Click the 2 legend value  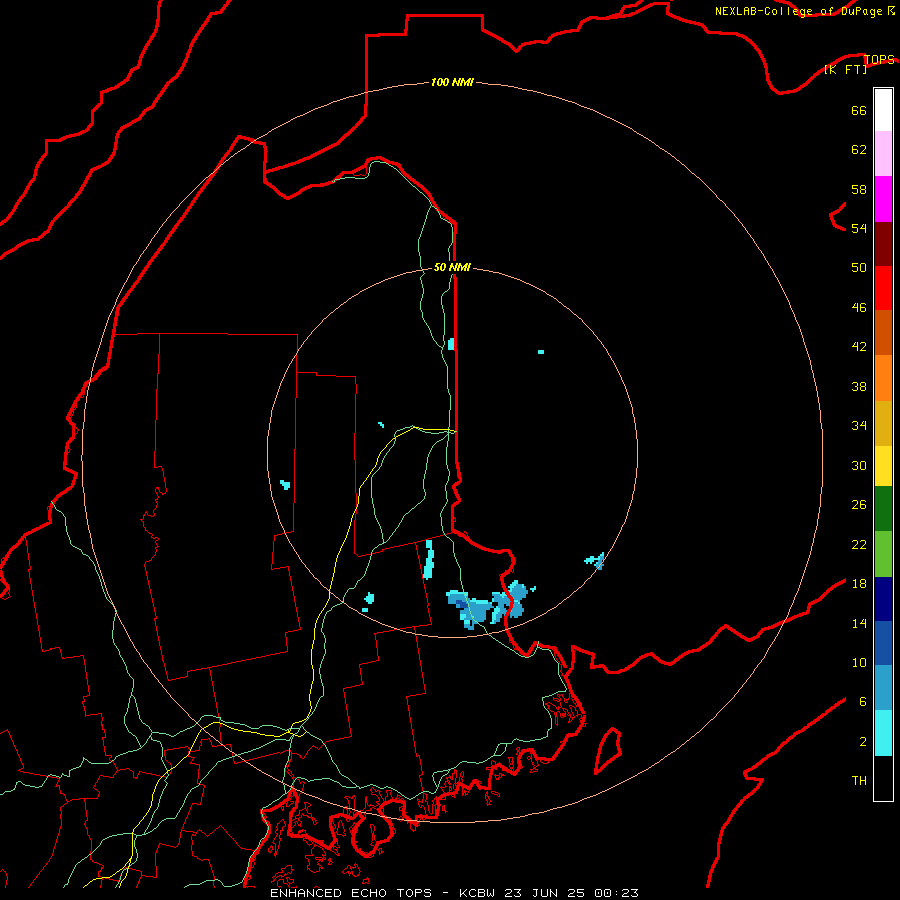(862, 741)
